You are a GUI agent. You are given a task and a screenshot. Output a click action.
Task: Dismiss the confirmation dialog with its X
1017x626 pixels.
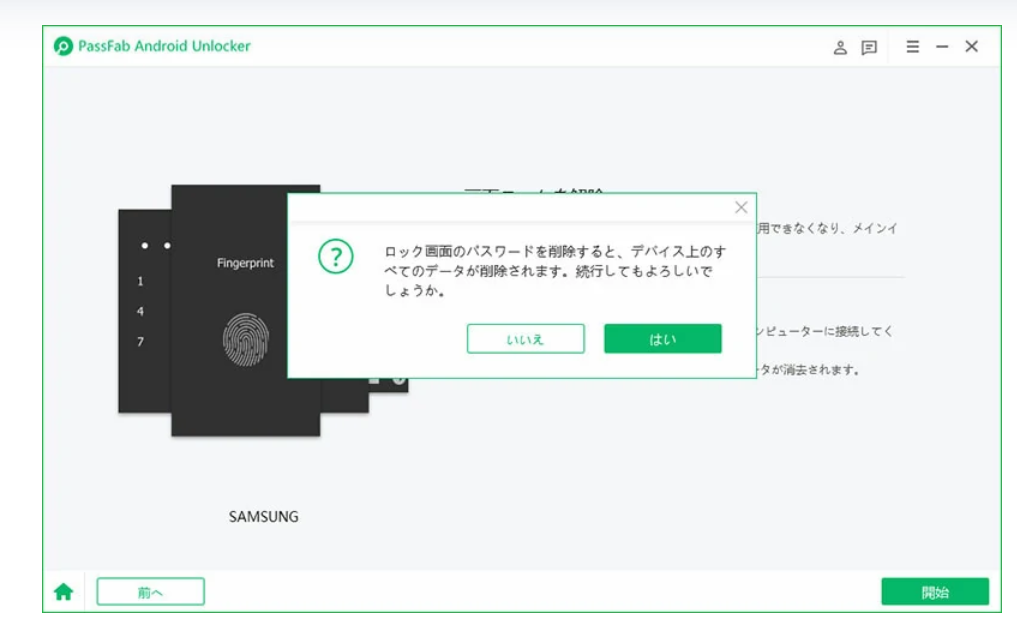coord(741,207)
